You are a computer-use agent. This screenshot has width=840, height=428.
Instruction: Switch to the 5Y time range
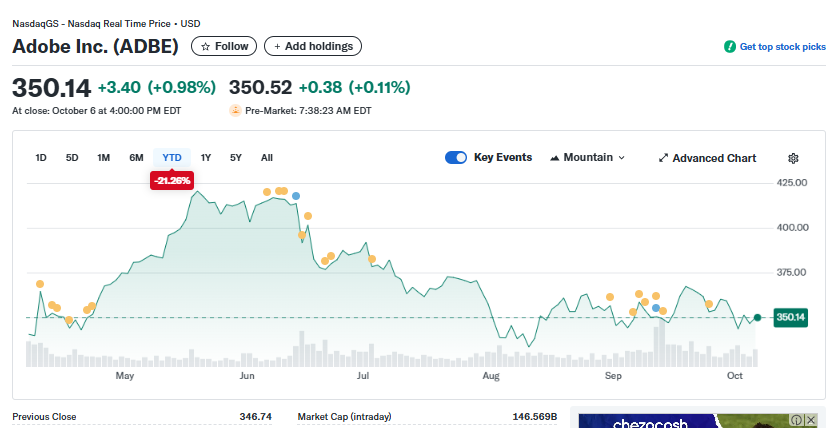tap(236, 158)
